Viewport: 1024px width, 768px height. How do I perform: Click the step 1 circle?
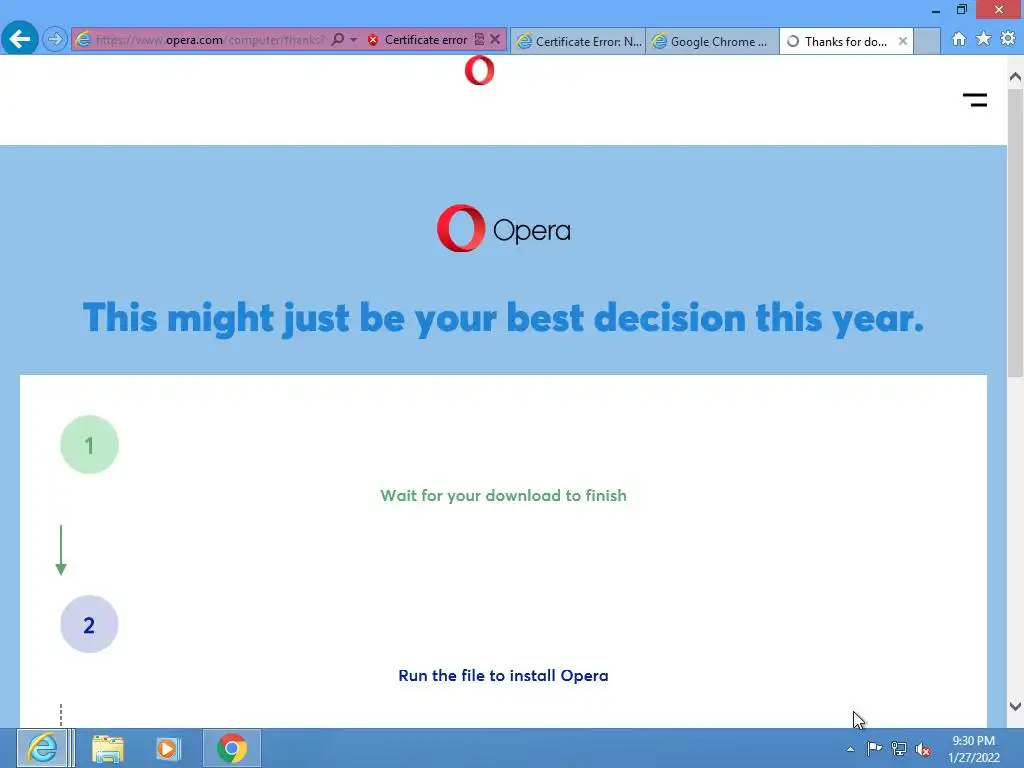coord(89,445)
